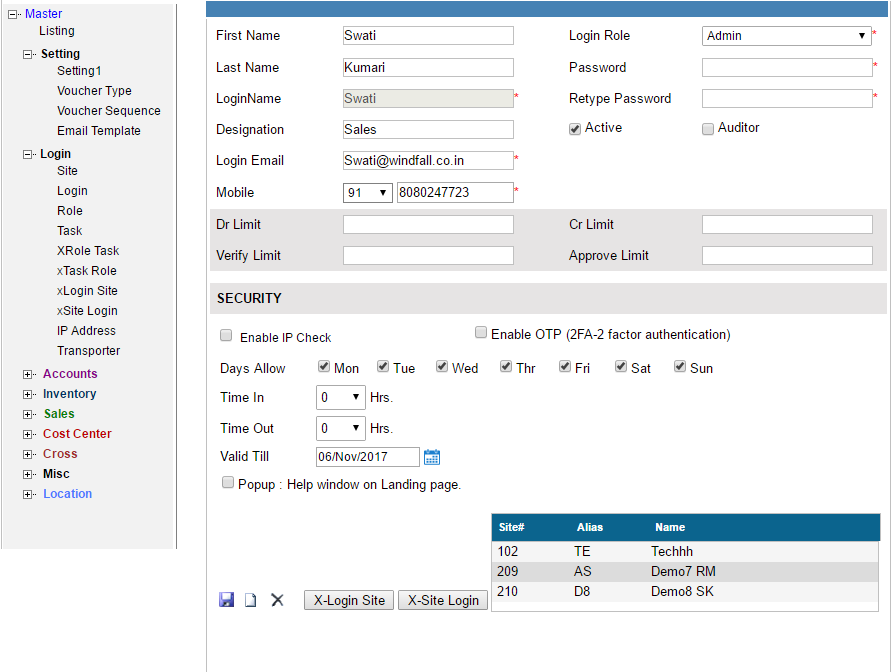The image size is (893, 672).
Task: Enable IP Check checkbox
Action: tap(226, 335)
